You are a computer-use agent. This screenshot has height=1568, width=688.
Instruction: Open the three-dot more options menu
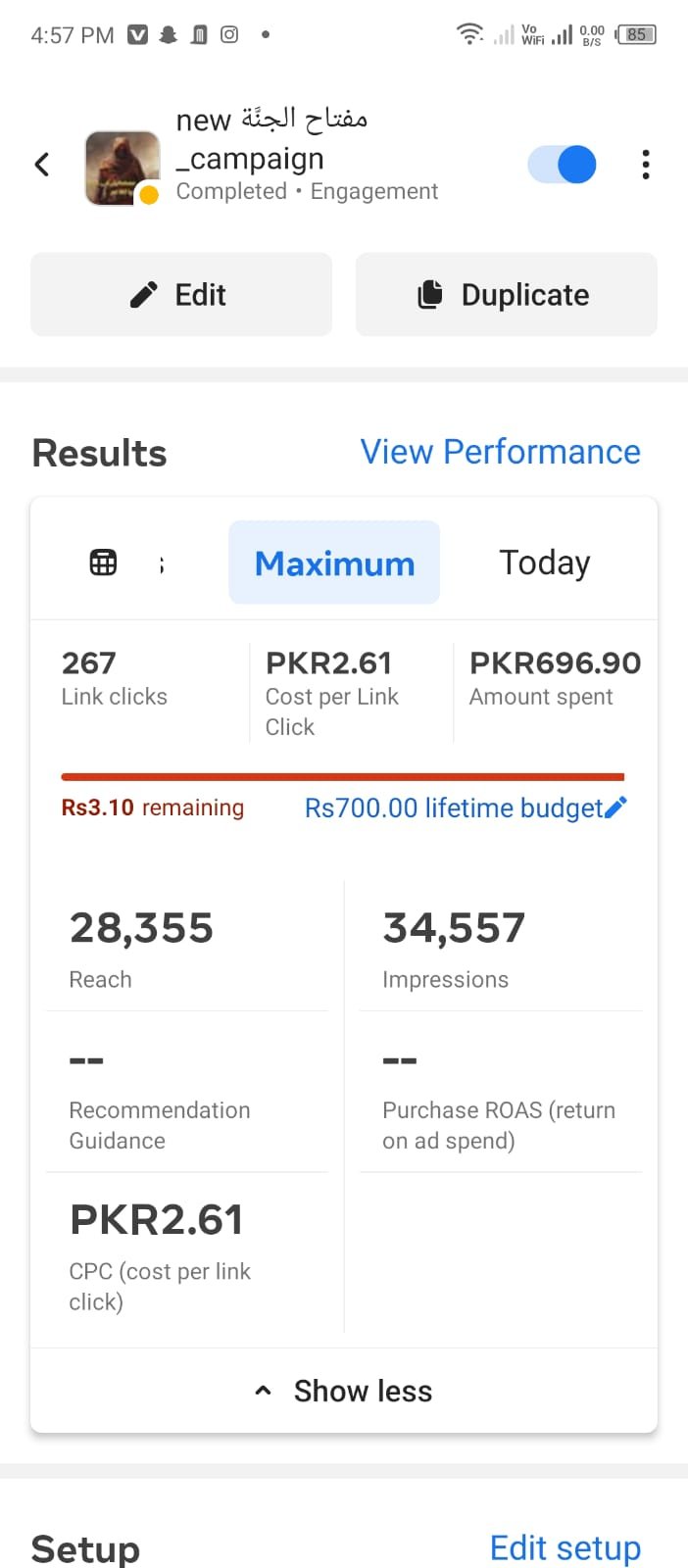coord(645,165)
